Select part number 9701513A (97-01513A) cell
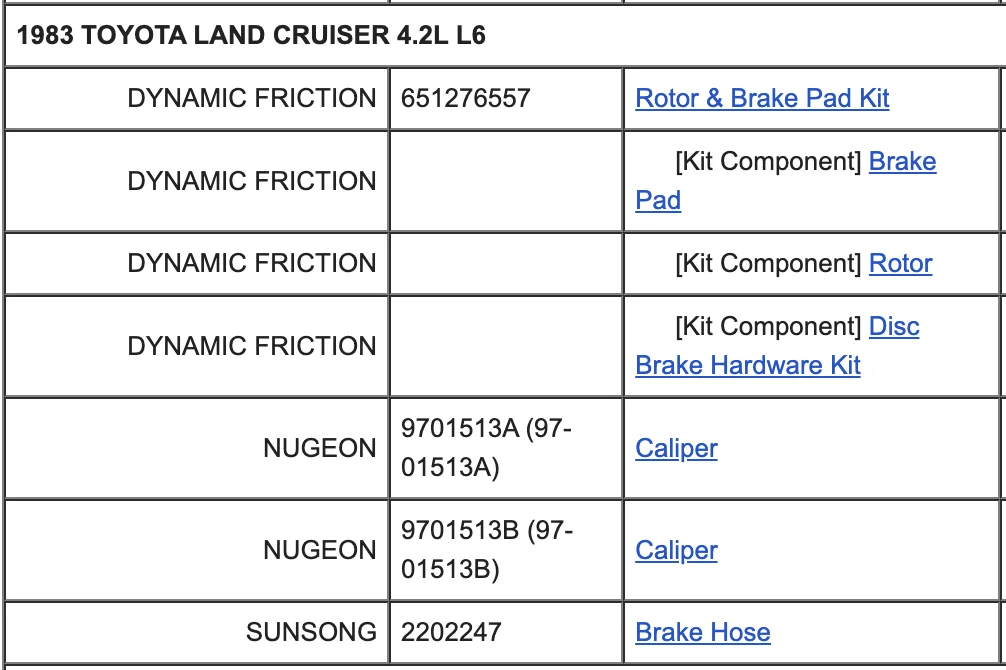 pyautogui.click(x=506, y=448)
